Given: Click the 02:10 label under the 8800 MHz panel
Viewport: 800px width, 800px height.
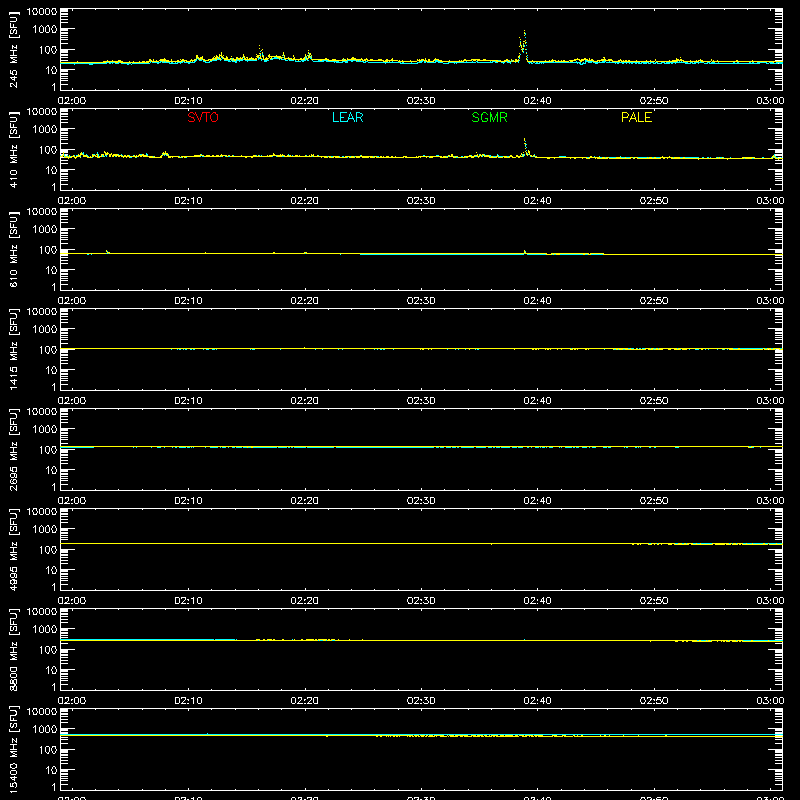Looking at the screenshot, I should [x=188, y=701].
